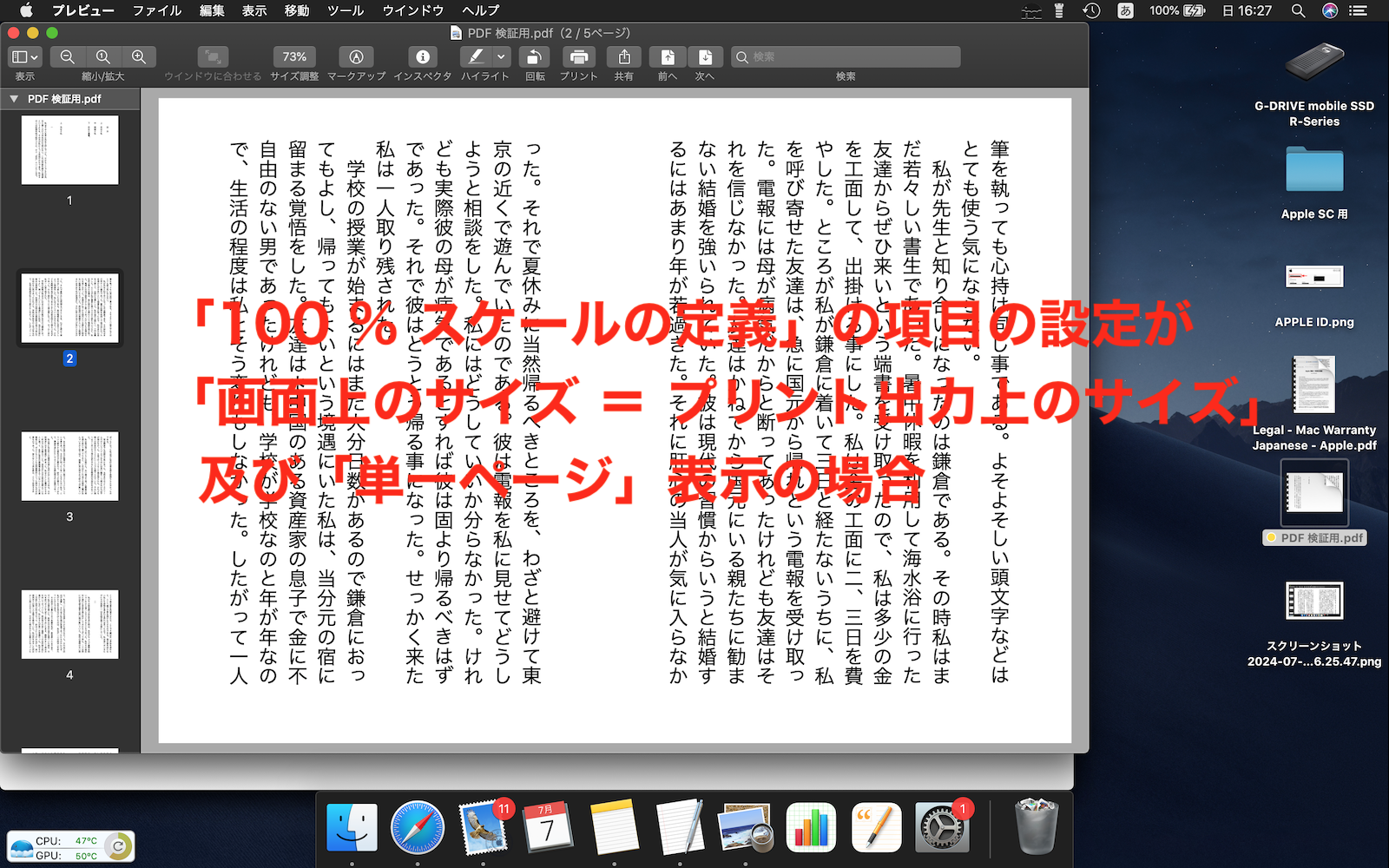This screenshot has width=1389, height=868.
Task: Open Safari from the Dock
Action: (x=418, y=827)
